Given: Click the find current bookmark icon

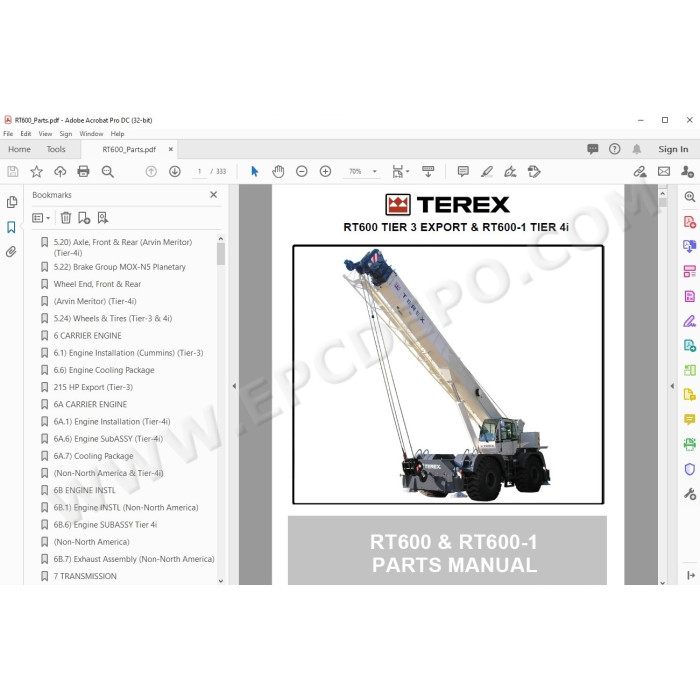Looking at the screenshot, I should 103,218.
